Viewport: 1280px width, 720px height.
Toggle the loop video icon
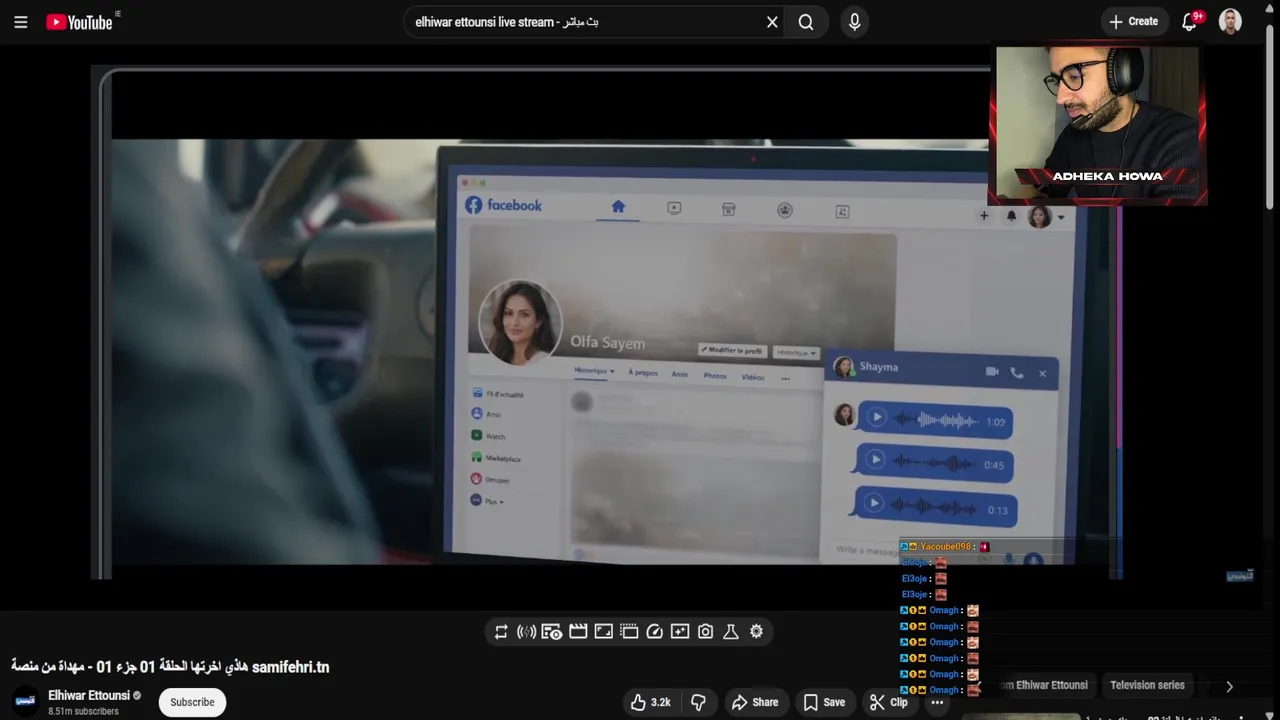501,631
